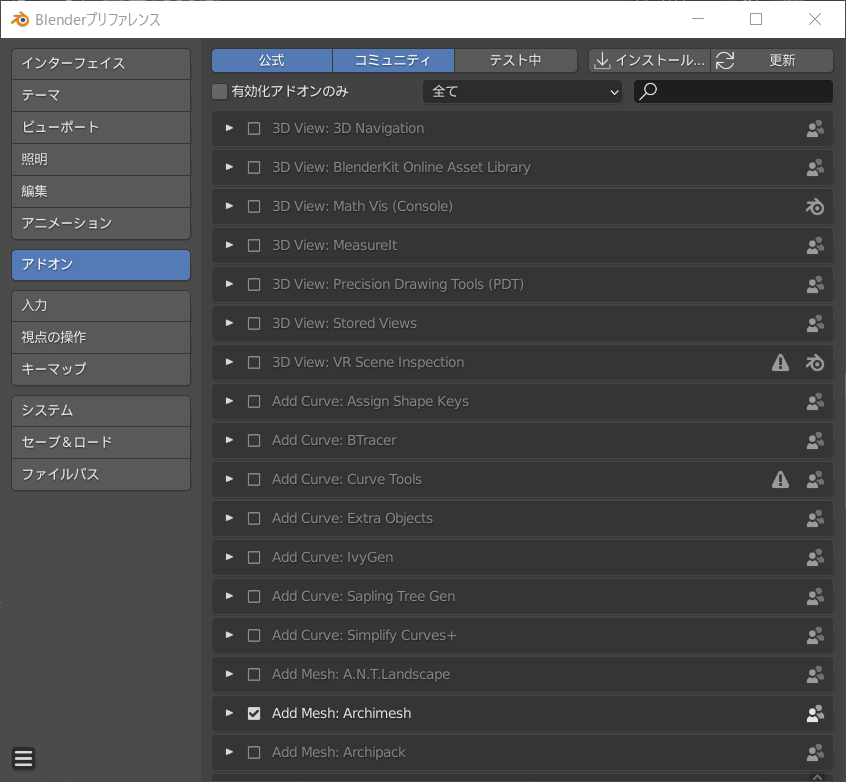Open the アニメーション preferences section
The width and height of the screenshot is (846, 782).
pos(101,223)
